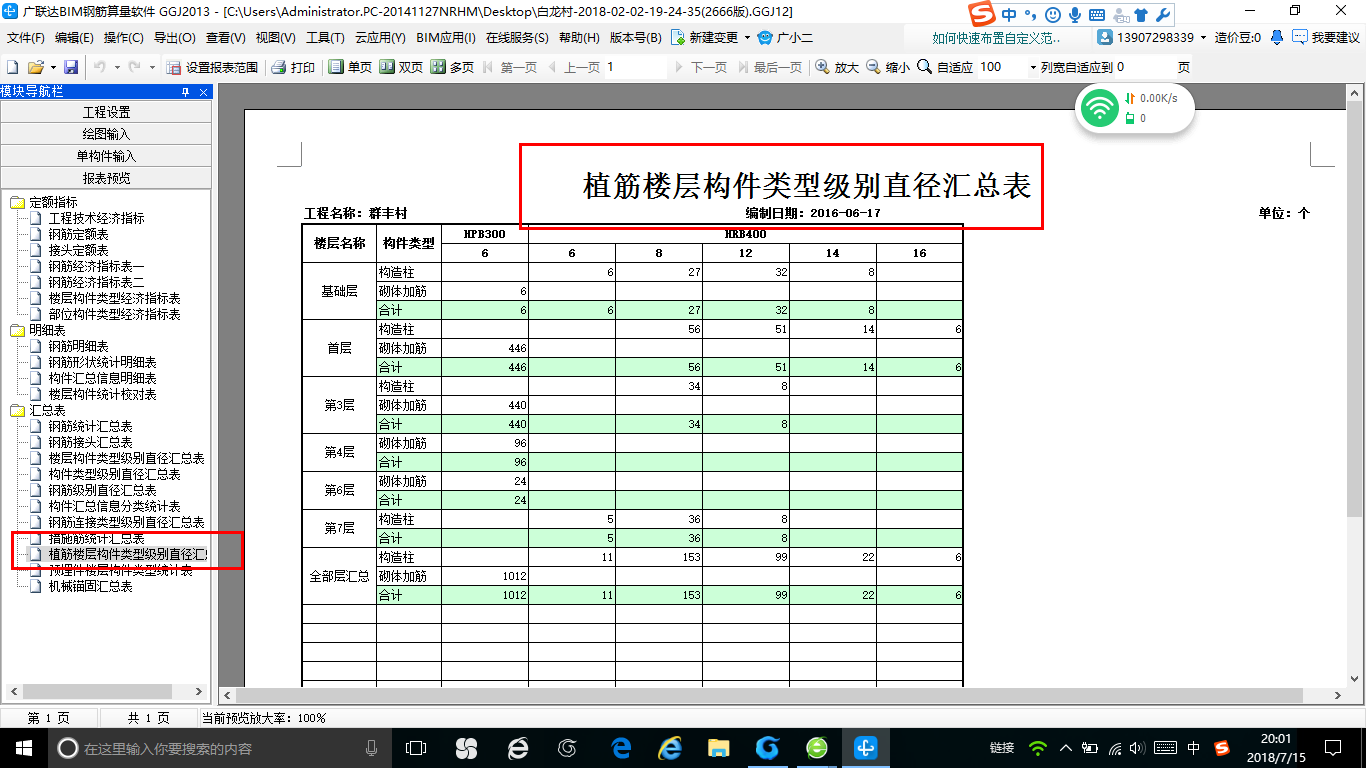1366x768 pixels.
Task: Switch to 双页 double page view
Action: click(x=401, y=67)
